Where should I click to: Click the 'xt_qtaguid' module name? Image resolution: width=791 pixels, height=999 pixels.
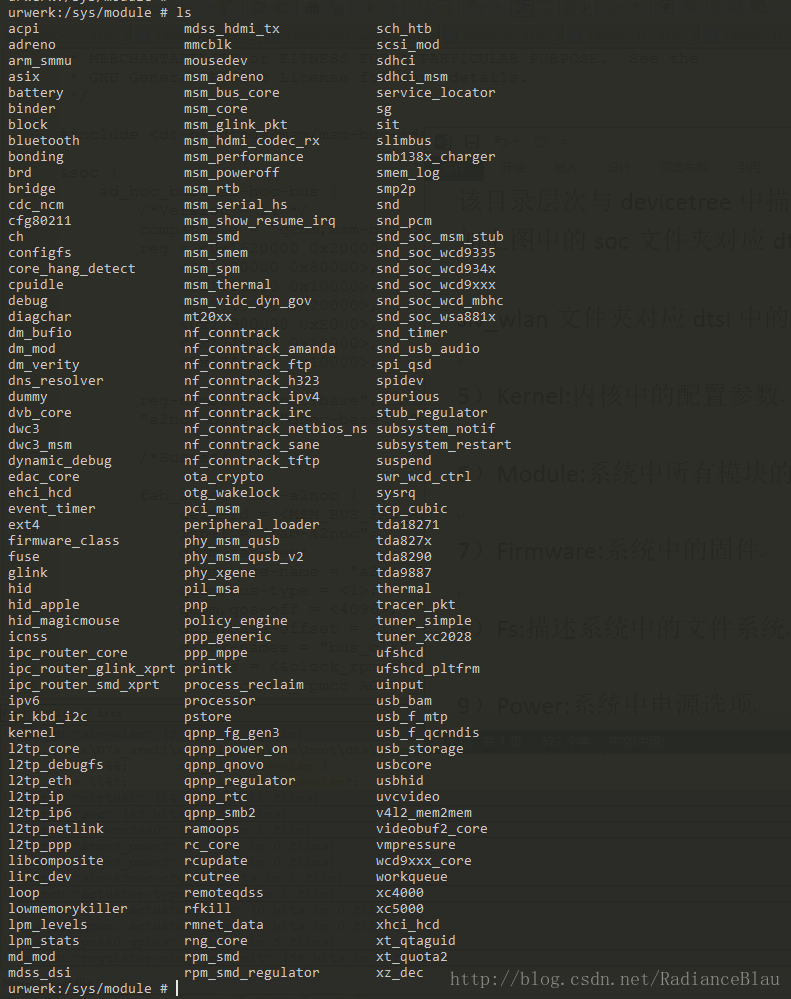click(x=416, y=940)
